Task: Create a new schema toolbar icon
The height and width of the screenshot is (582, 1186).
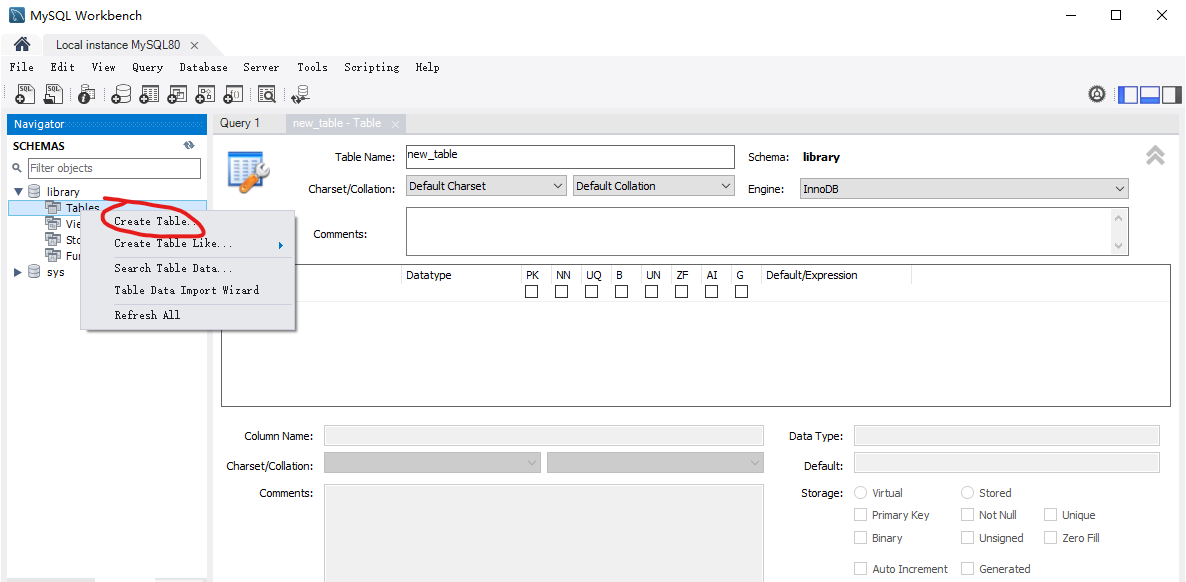Action: [121, 94]
